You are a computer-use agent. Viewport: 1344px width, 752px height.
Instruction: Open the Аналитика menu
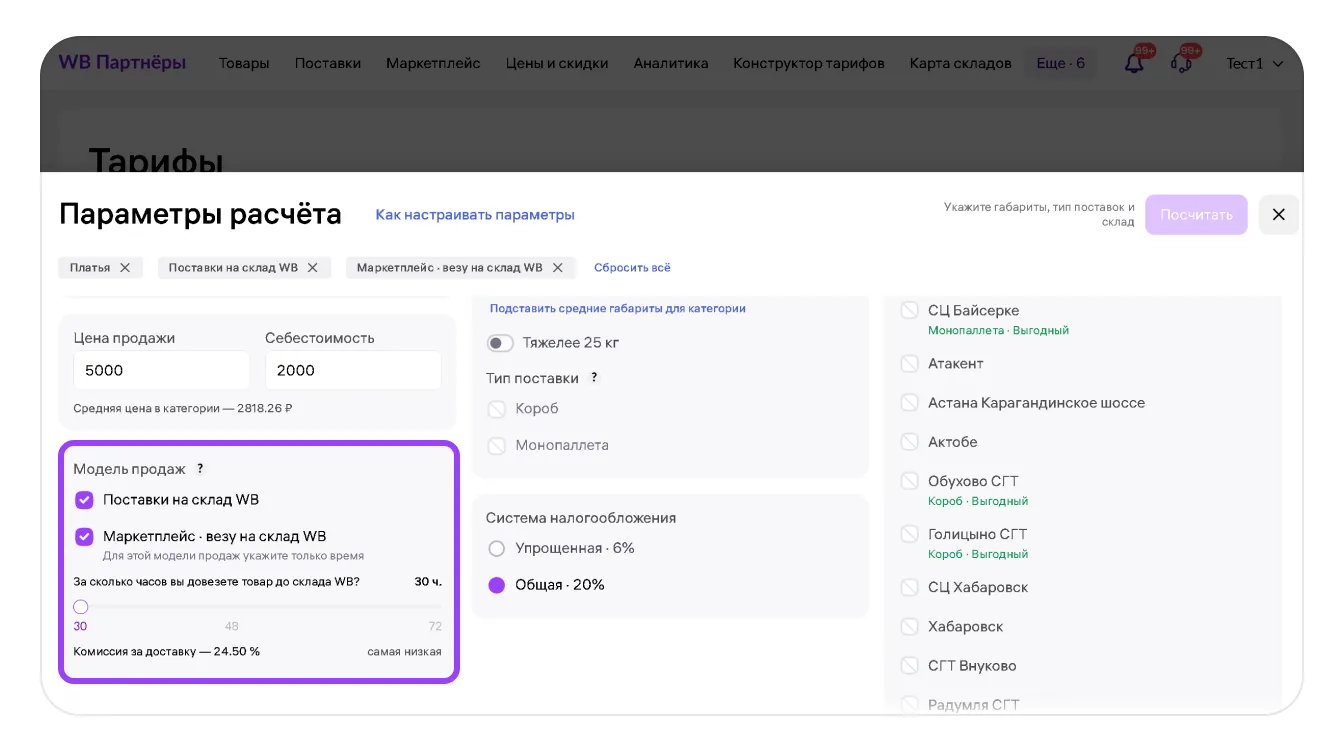pos(671,63)
